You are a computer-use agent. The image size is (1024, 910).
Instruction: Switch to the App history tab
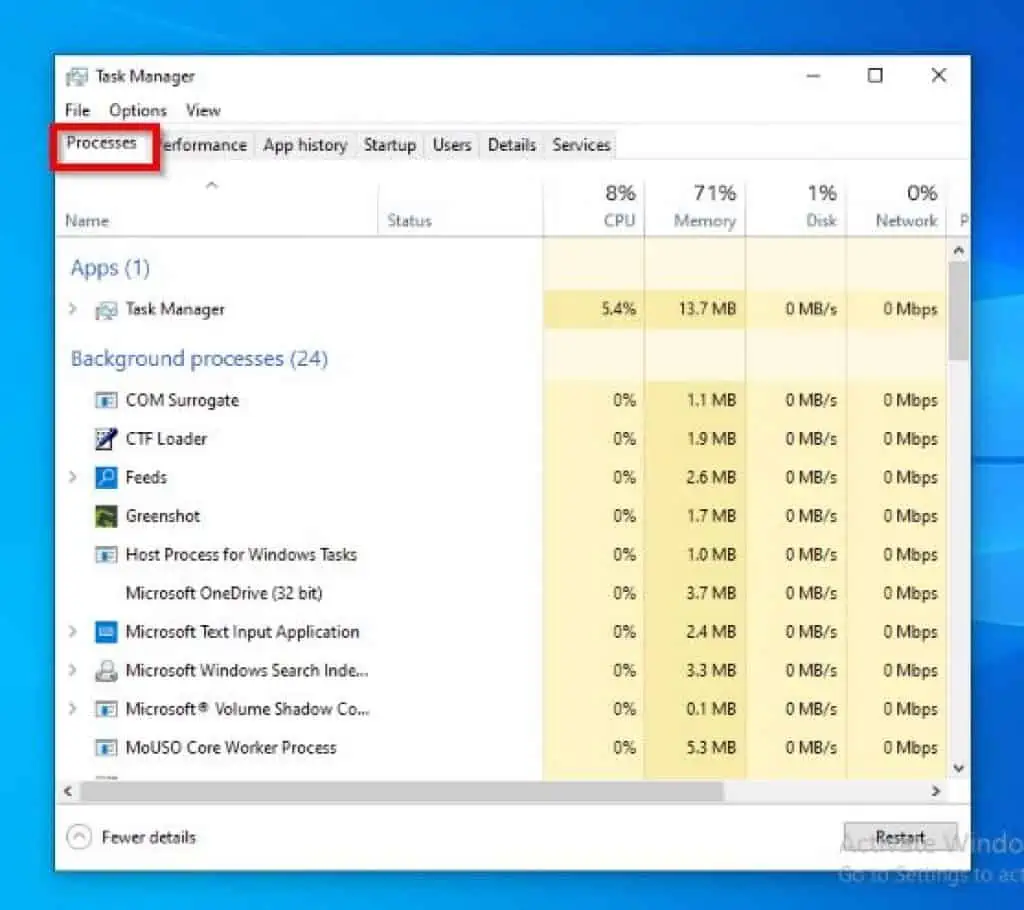click(305, 145)
